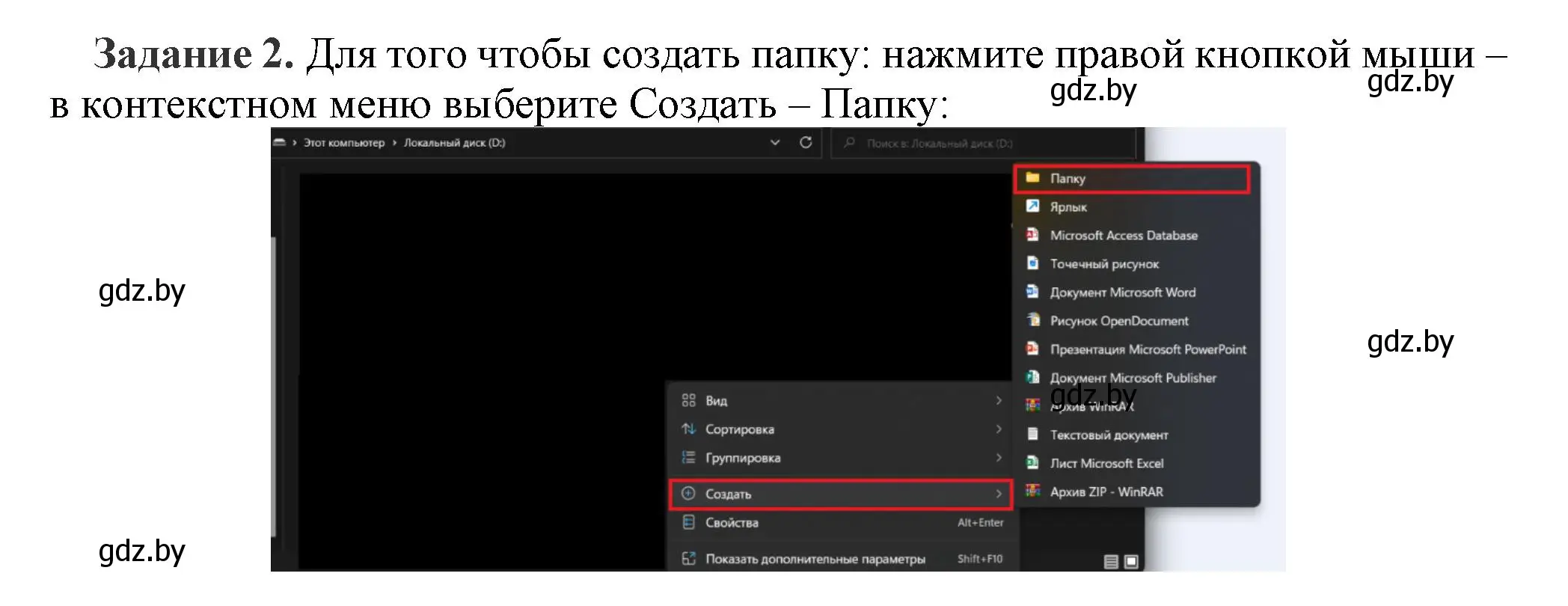Click the text document icon
Screen dimensions: 1568x606
[x=1033, y=434]
